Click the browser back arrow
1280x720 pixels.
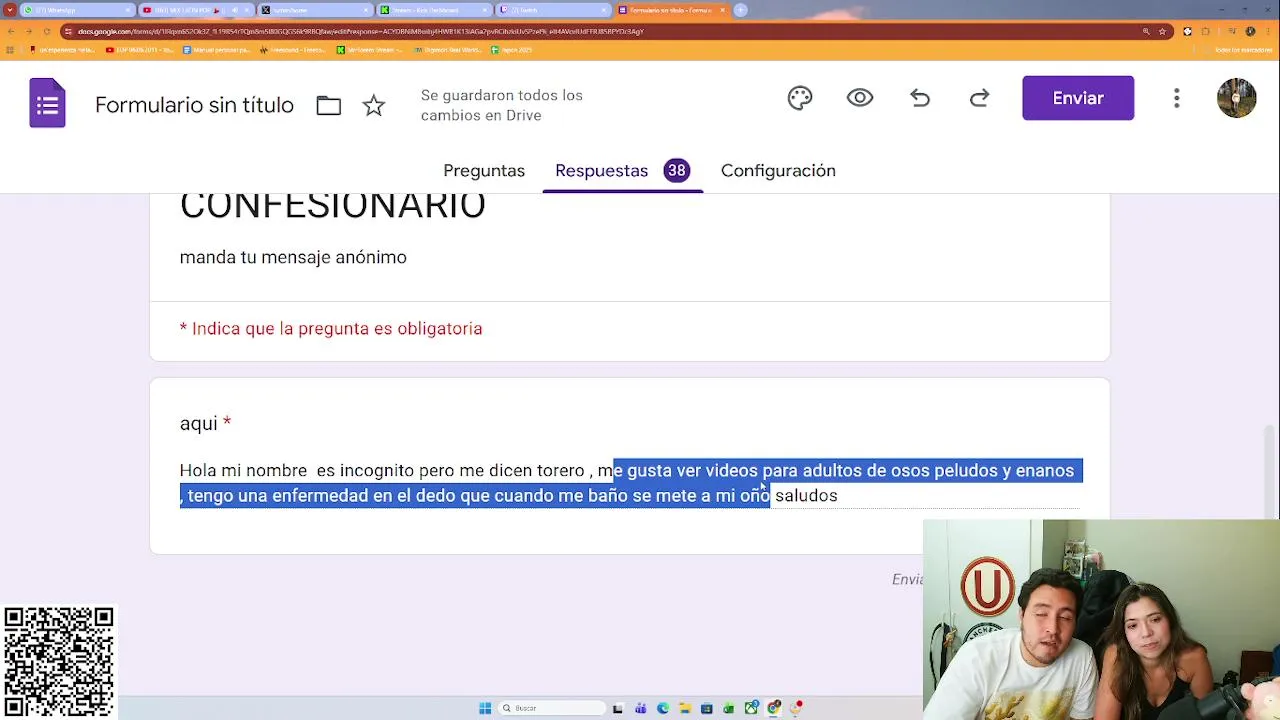[x=11, y=31]
